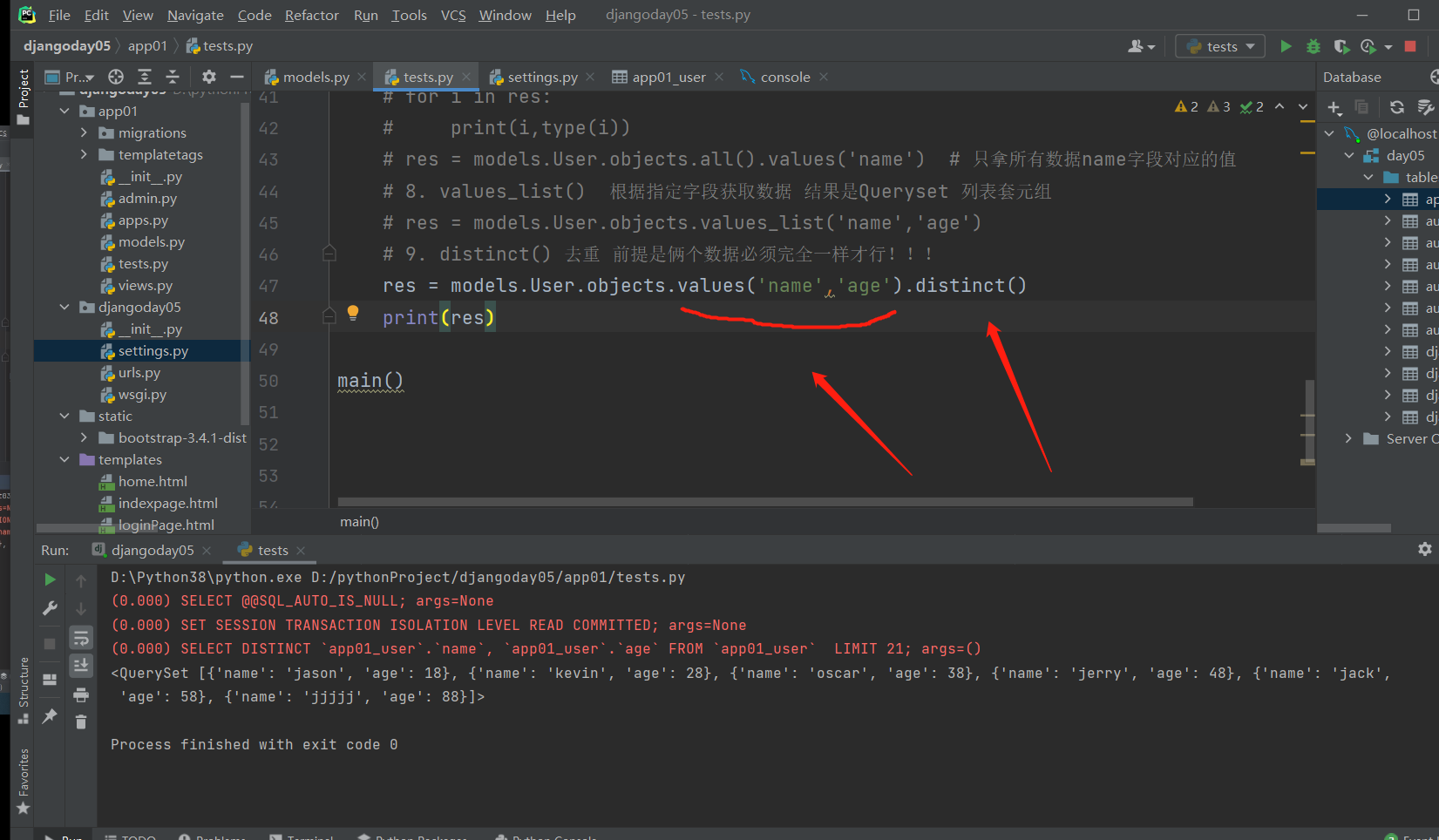Open Project panel gear options
1439x840 pixels.
(x=209, y=77)
